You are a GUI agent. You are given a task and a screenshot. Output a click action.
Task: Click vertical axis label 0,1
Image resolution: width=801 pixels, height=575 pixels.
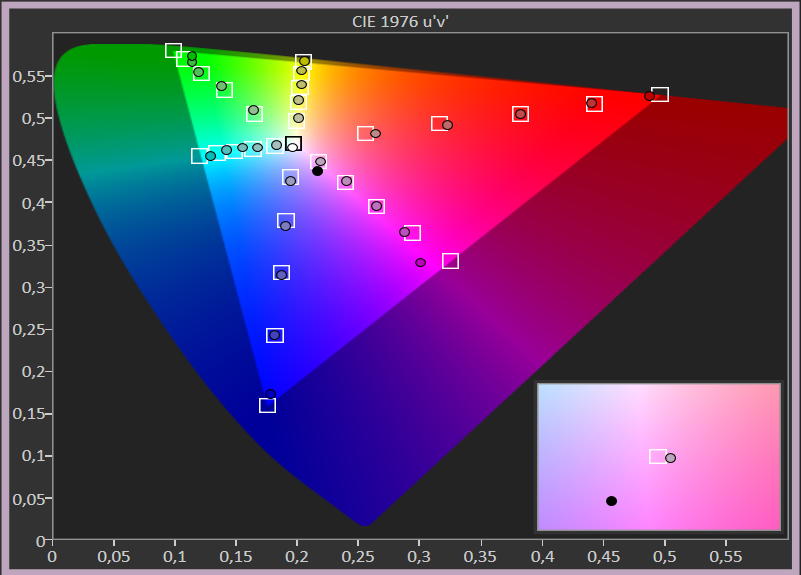coord(32,456)
